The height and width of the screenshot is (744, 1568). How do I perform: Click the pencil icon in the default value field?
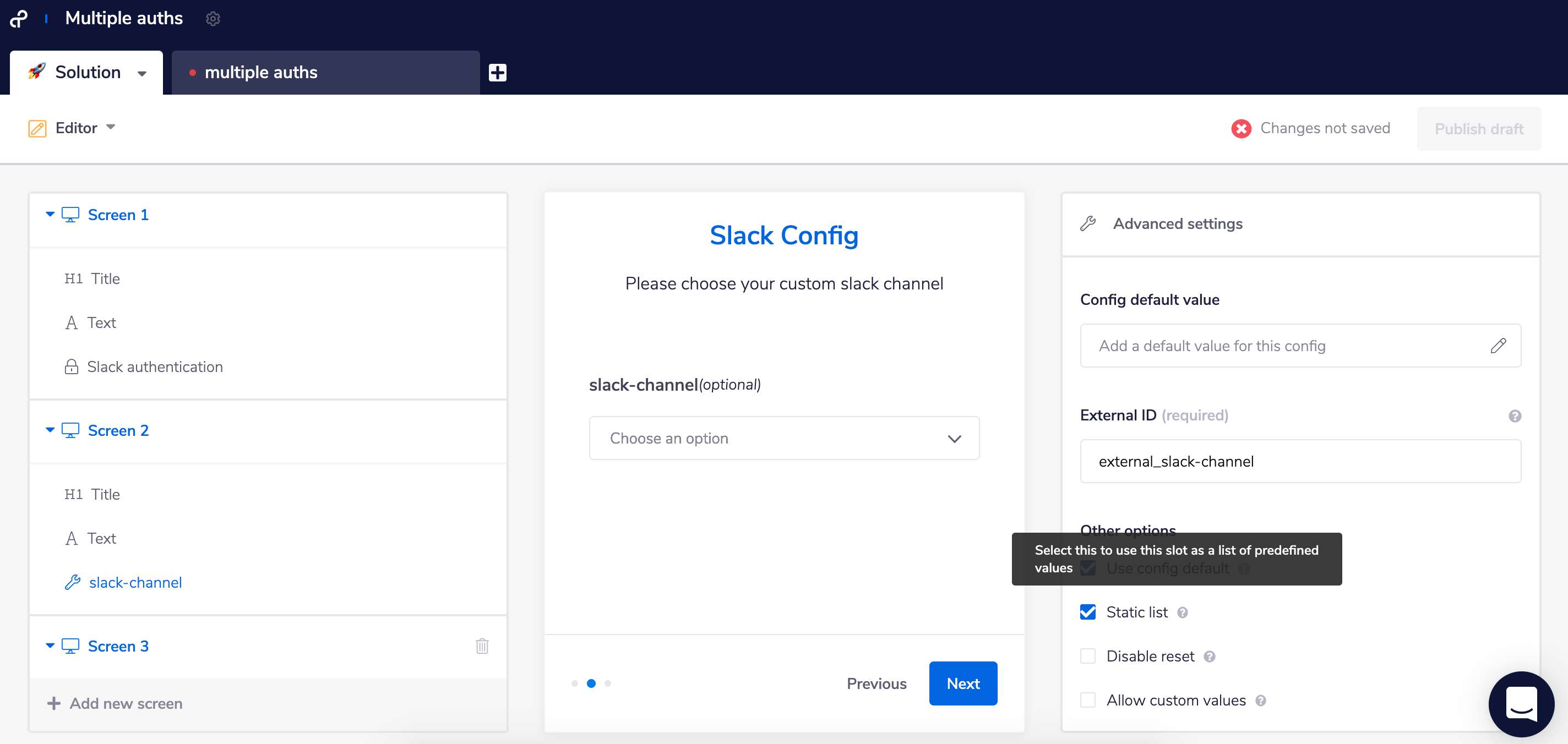[1498, 346]
